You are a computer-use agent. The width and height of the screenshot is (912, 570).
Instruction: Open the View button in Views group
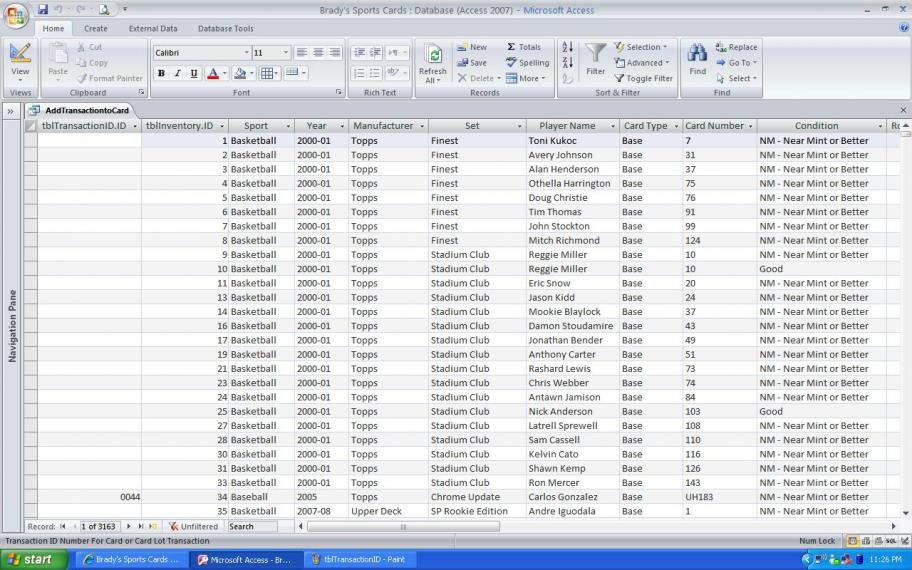click(20, 62)
